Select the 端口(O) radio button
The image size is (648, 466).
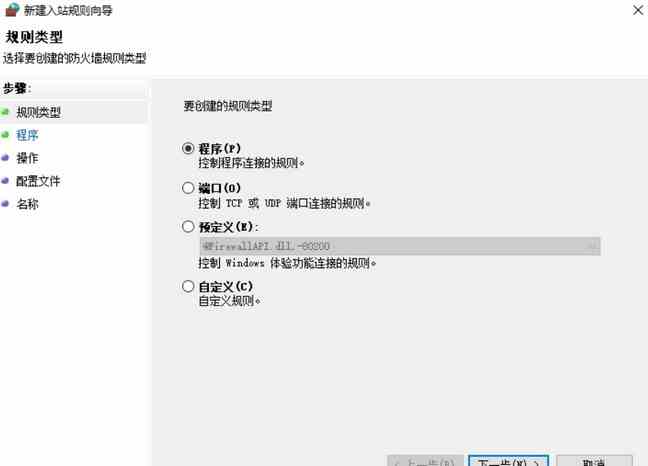[188, 188]
